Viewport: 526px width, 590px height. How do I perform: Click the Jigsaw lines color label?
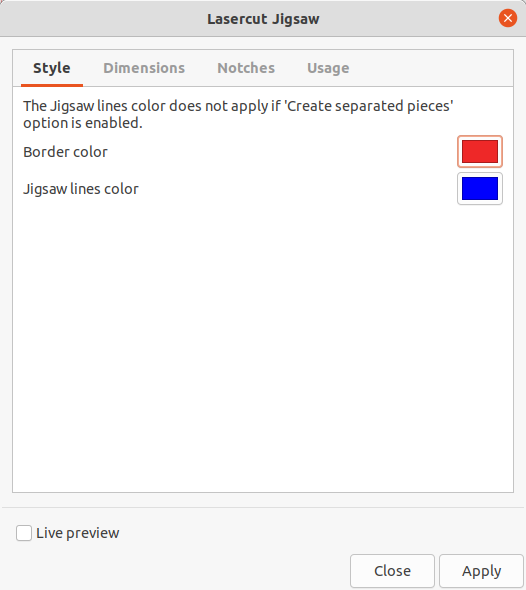(81, 189)
